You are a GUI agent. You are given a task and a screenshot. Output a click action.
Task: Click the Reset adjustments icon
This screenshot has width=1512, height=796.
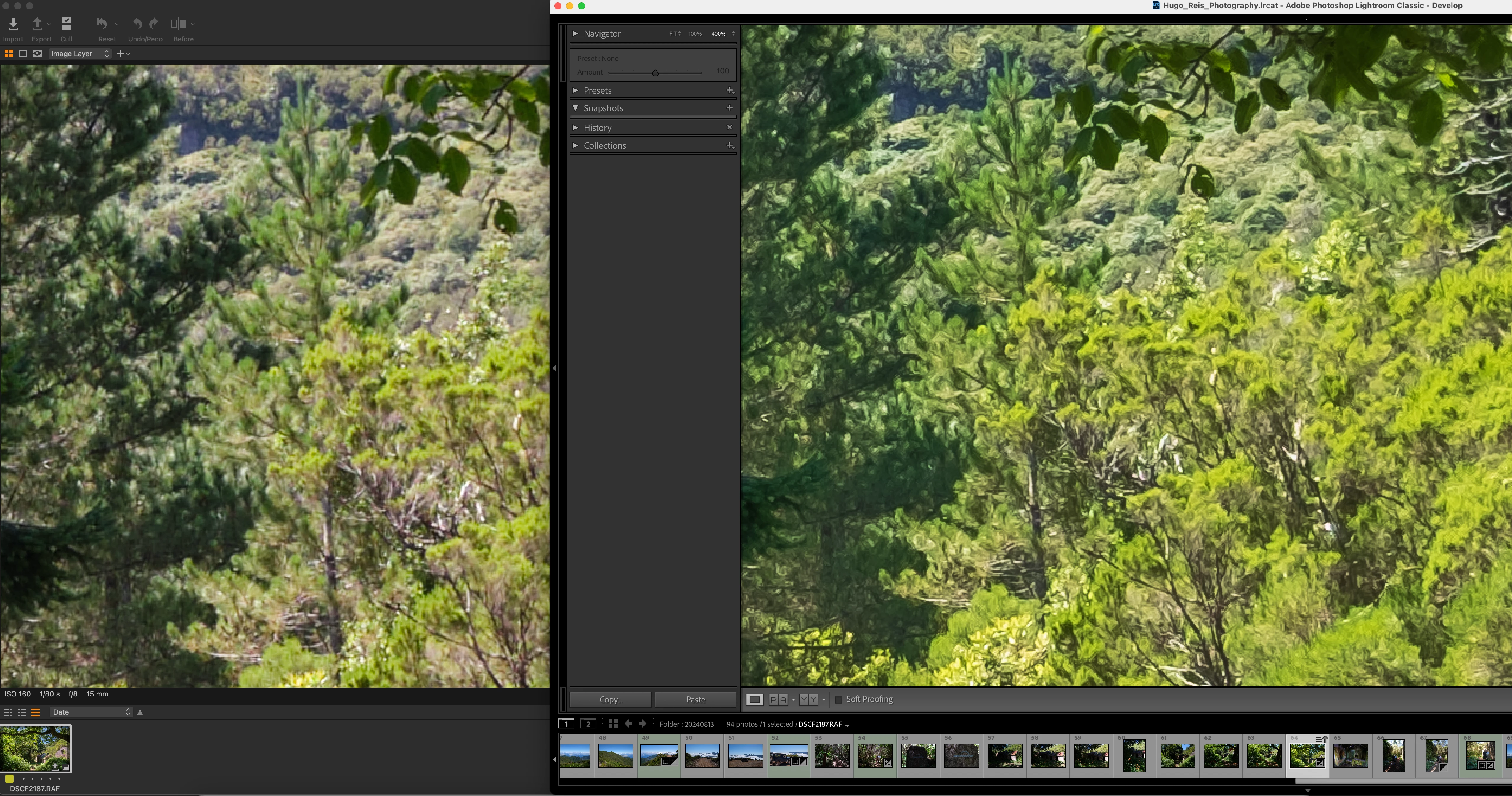point(102,24)
